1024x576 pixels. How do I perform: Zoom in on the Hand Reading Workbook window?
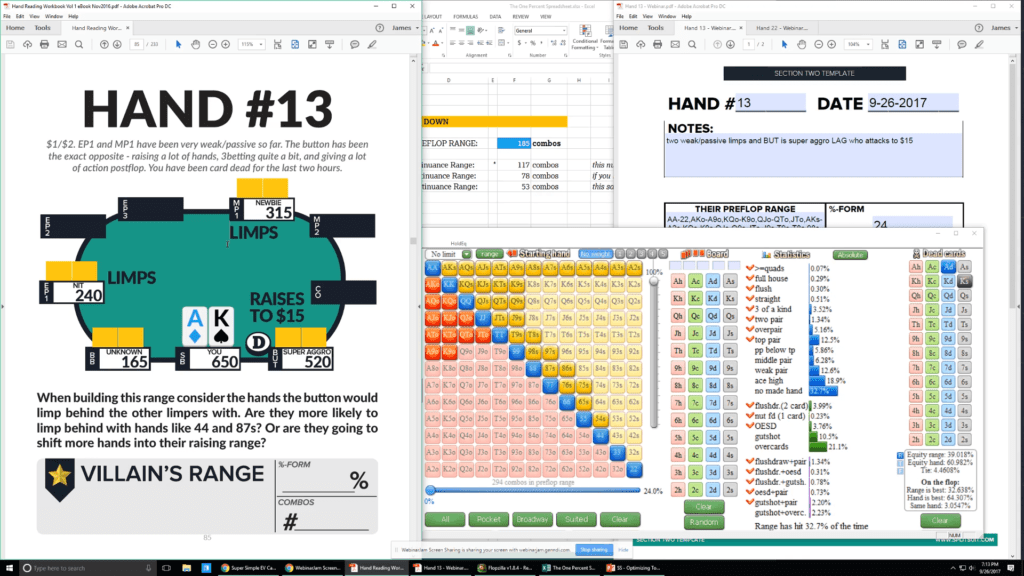pos(225,44)
